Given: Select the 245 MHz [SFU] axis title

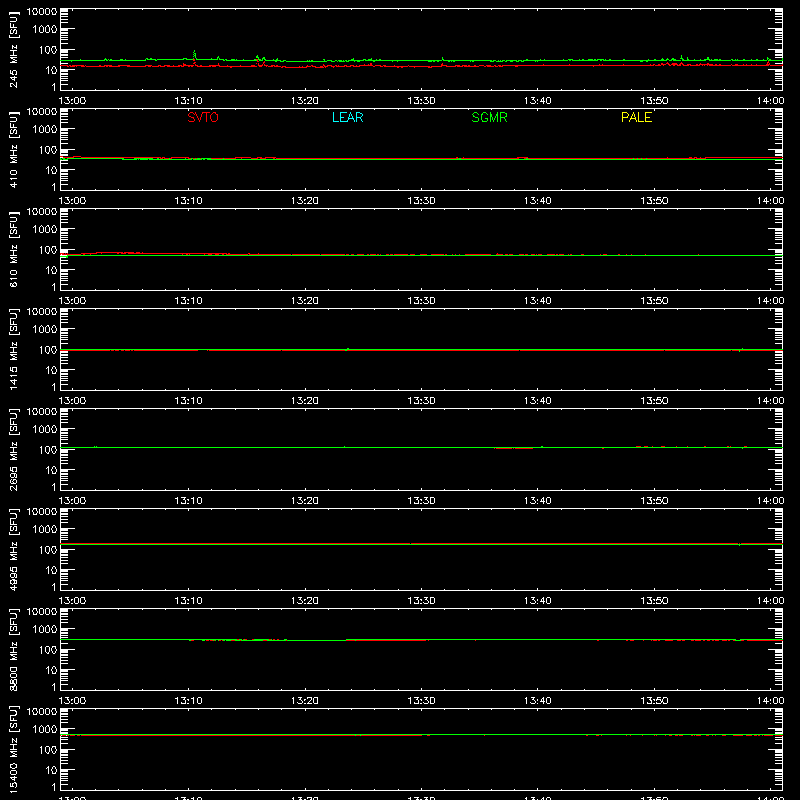Looking at the screenshot, I should 14,49.
